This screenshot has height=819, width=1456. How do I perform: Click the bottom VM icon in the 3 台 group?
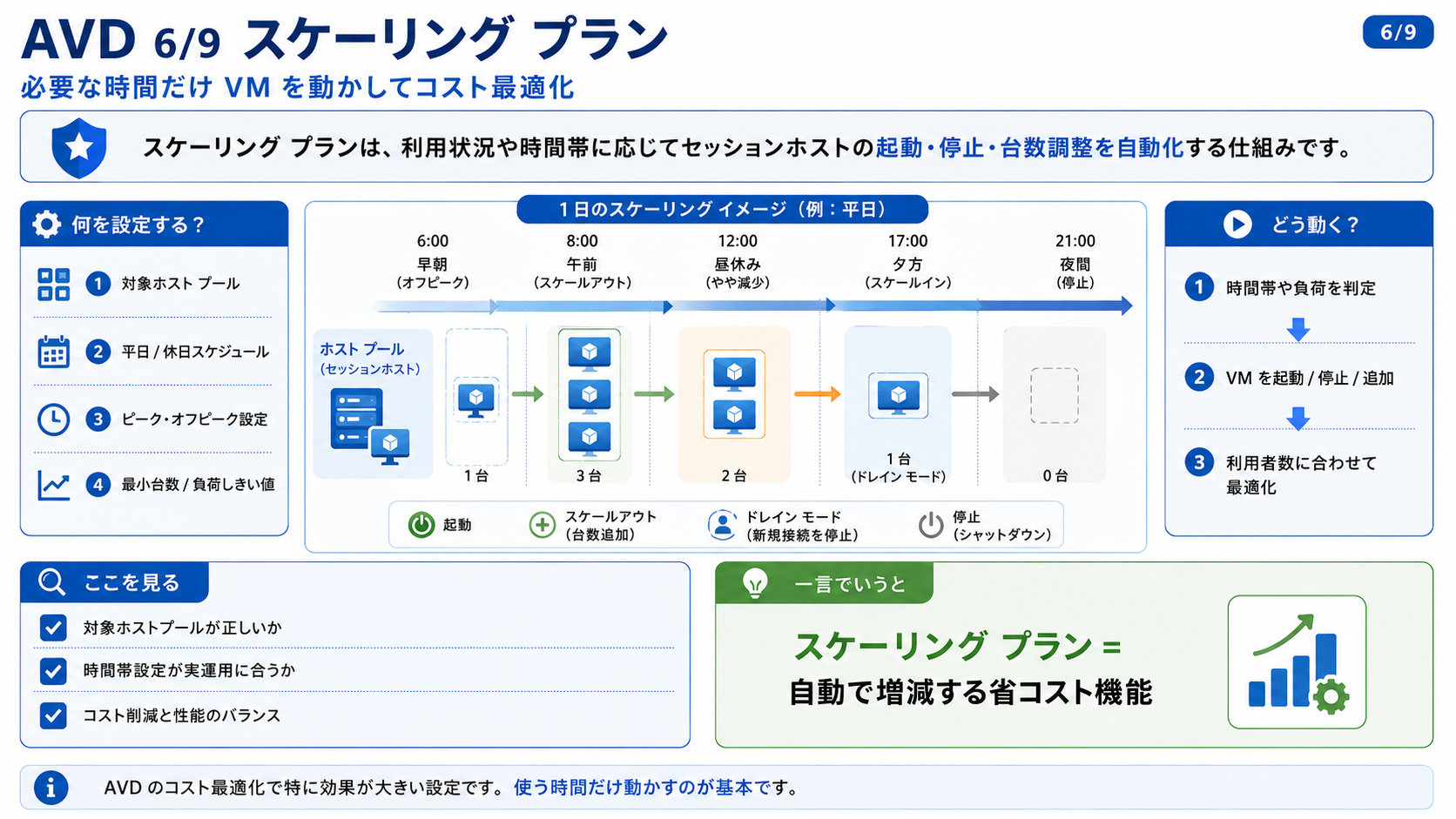pyautogui.click(x=590, y=437)
